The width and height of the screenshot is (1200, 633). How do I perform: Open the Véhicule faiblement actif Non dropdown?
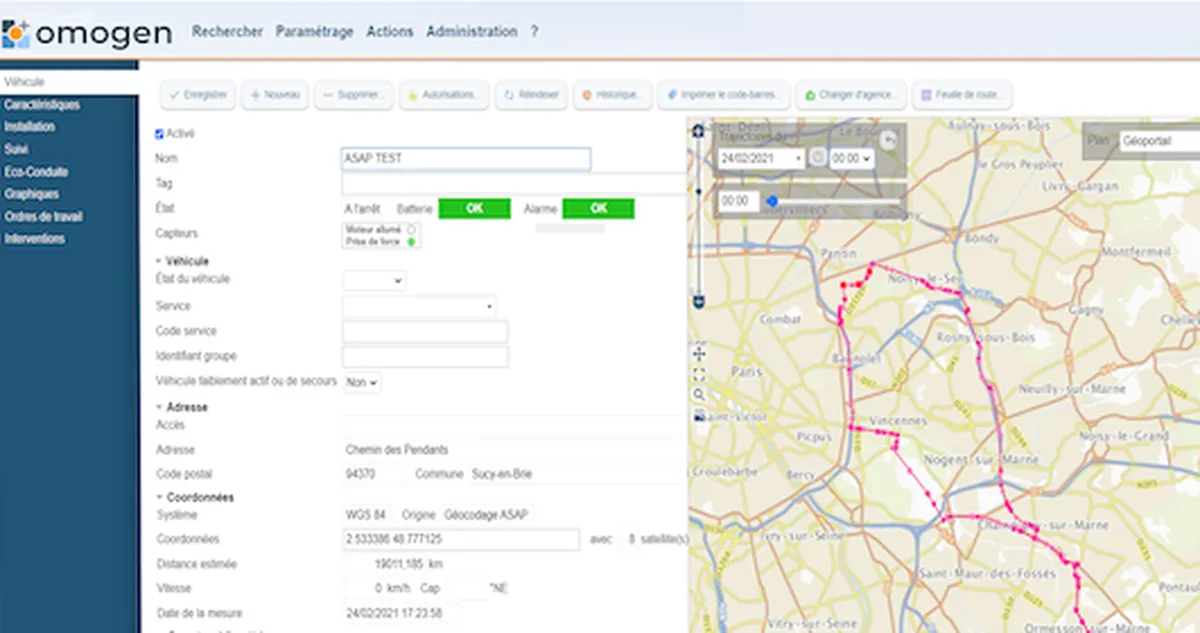[362, 381]
